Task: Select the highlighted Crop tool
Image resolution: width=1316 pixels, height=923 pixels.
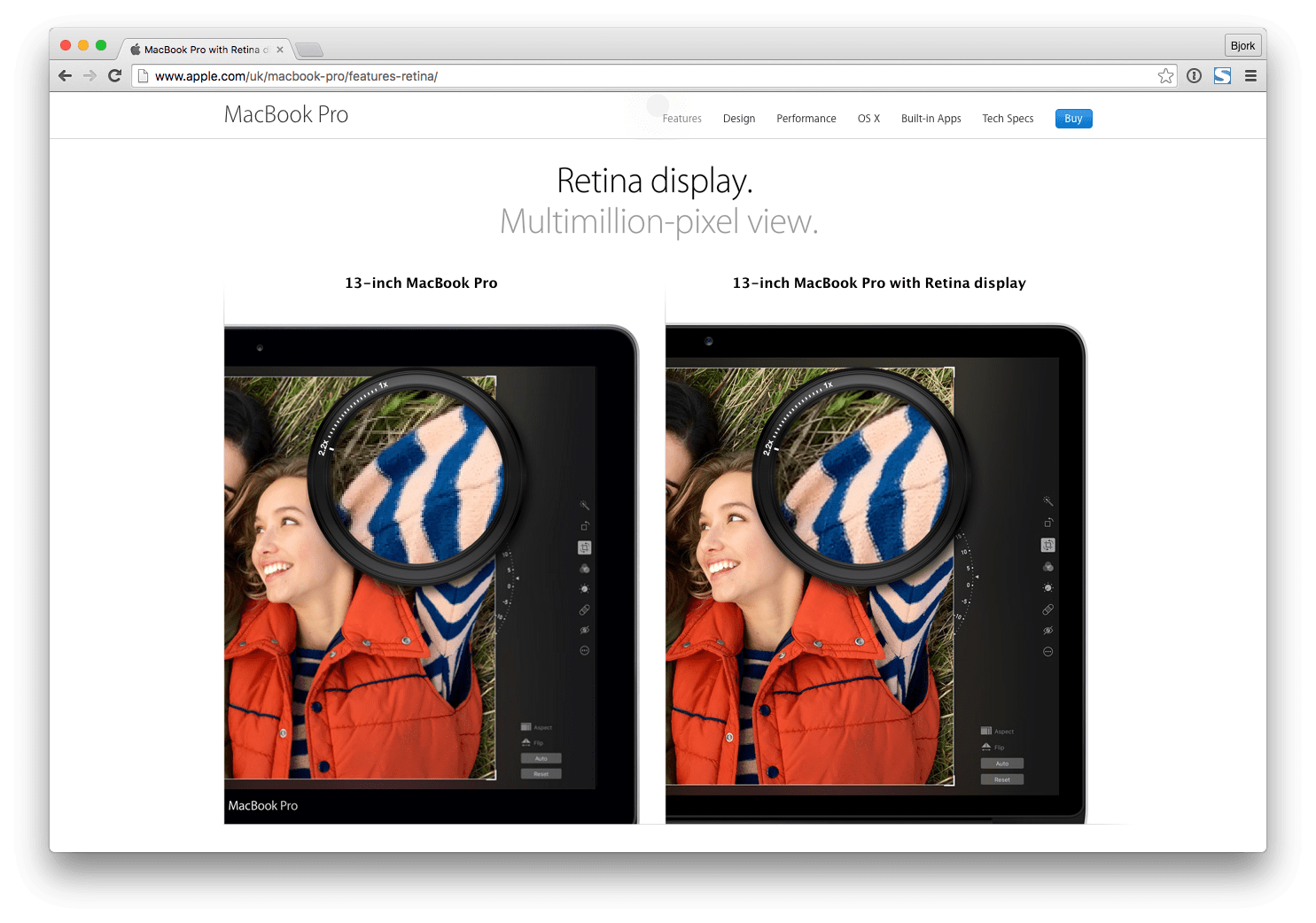Action: pos(584,547)
